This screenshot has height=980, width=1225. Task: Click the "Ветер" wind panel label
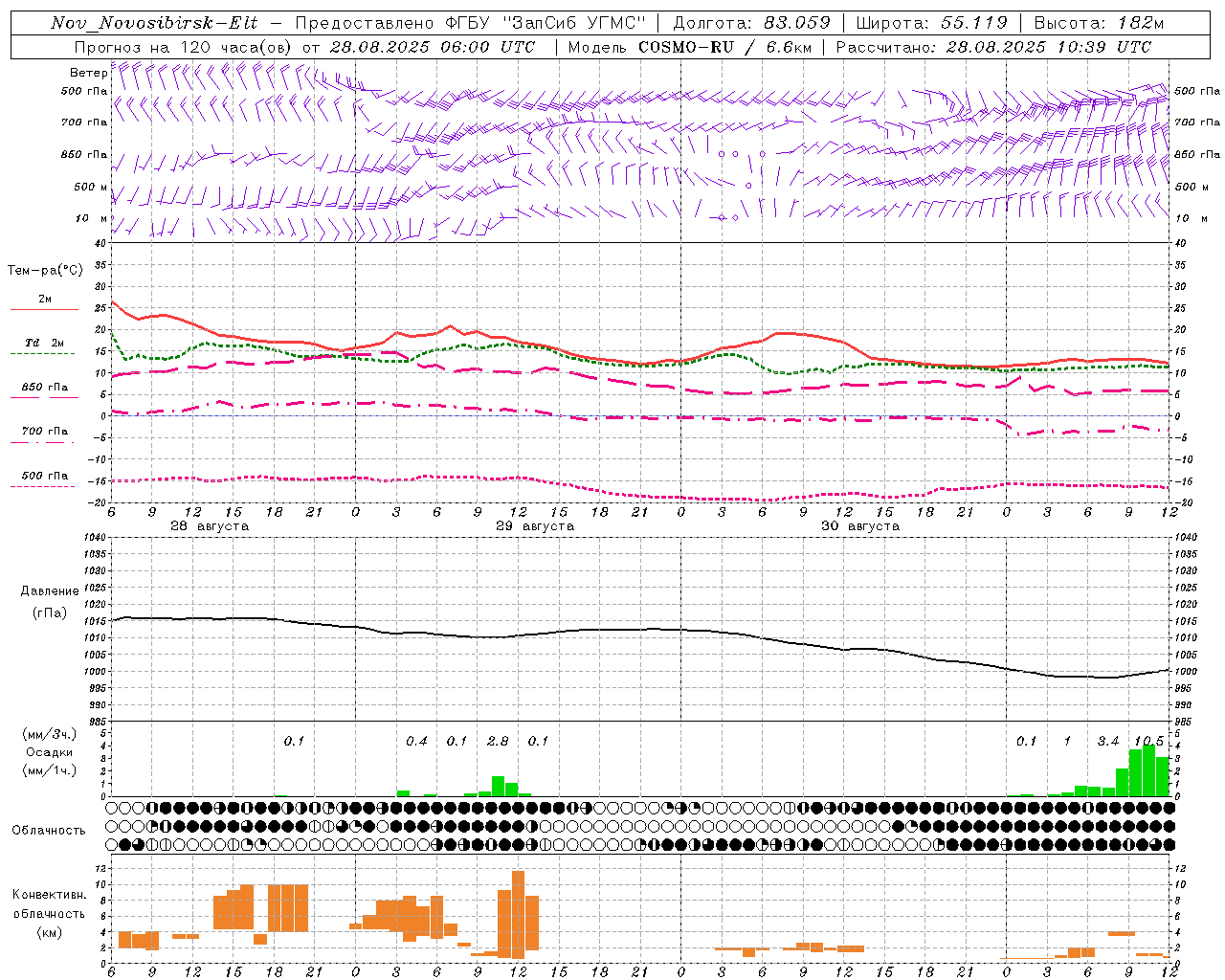pyautogui.click(x=88, y=73)
